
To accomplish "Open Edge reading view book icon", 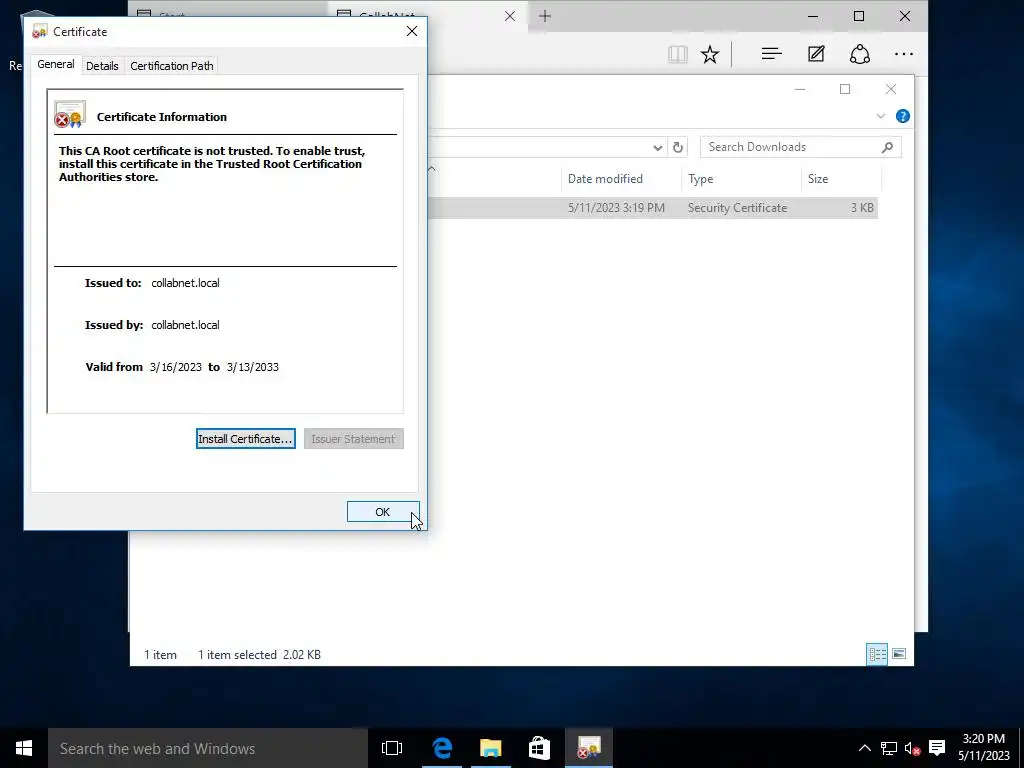I will click(x=678, y=54).
